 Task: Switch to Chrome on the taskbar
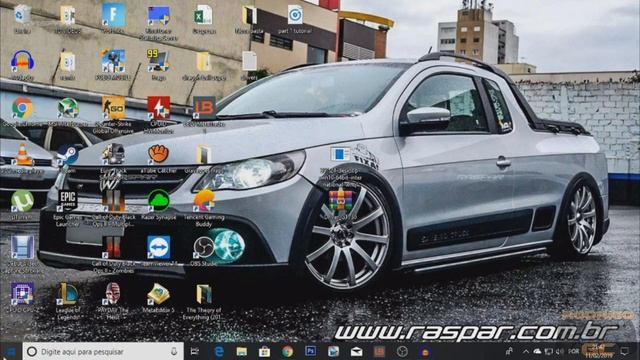point(287,351)
